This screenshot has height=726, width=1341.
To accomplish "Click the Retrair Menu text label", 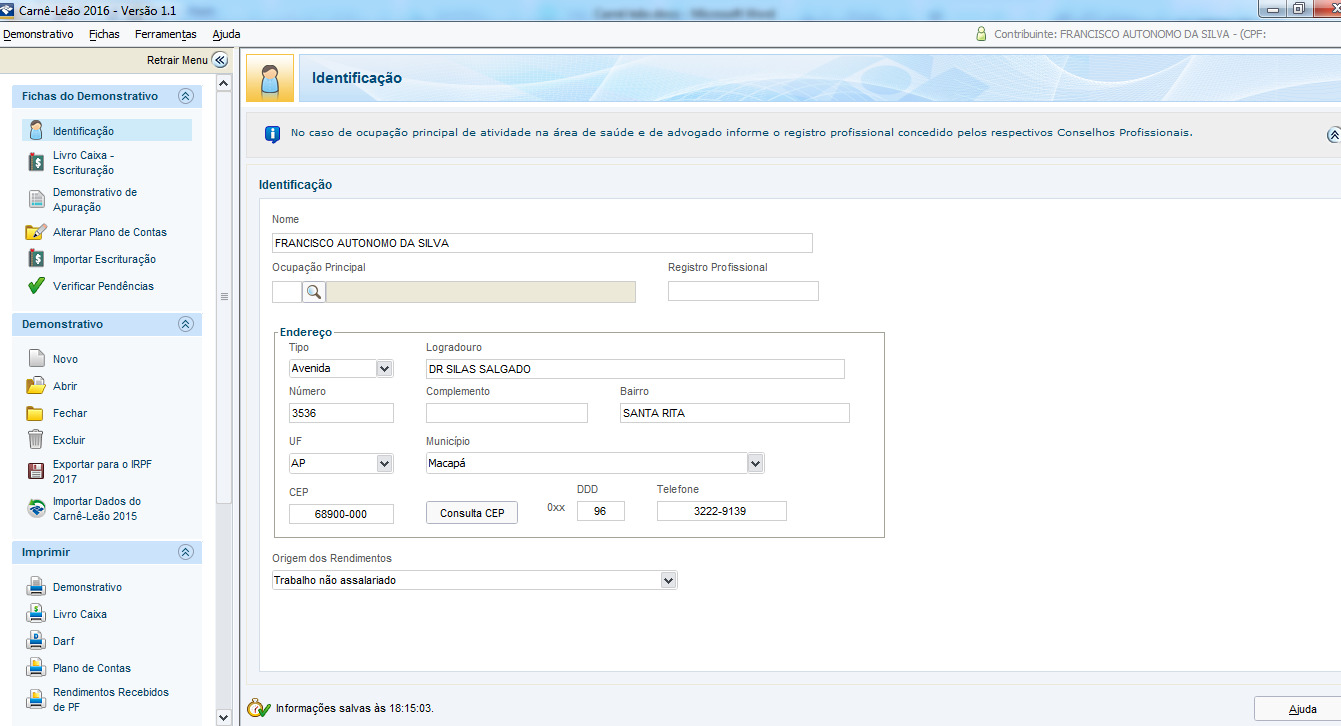I will pos(177,60).
